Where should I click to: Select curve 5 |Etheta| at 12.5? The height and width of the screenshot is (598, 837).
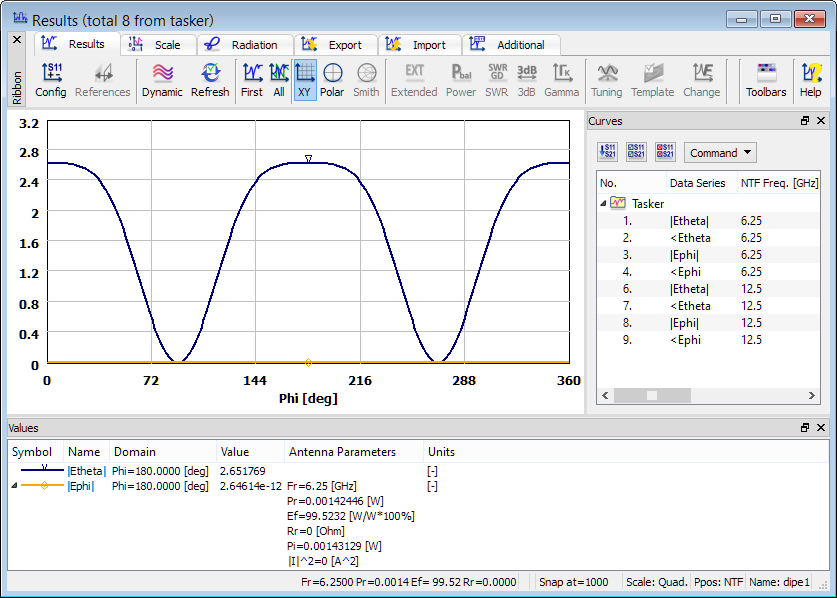point(690,289)
